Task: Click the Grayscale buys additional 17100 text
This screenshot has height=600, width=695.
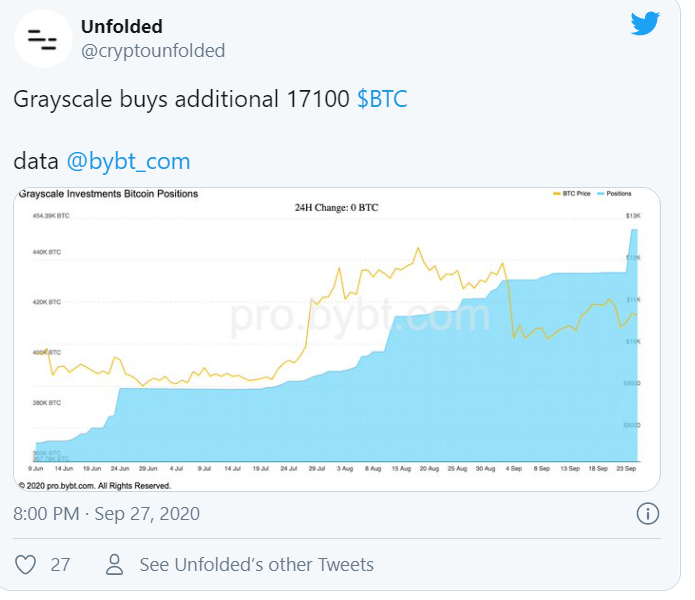Action: click(x=182, y=100)
